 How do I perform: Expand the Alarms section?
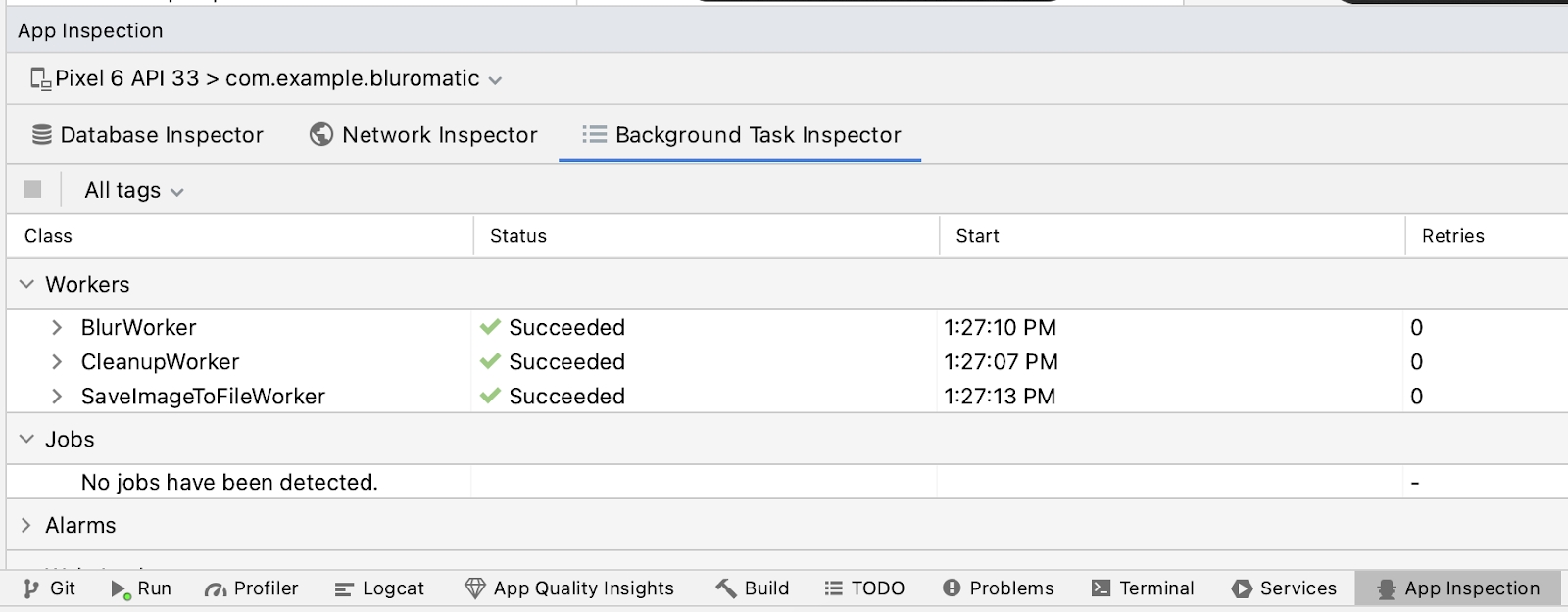pyautogui.click(x=26, y=525)
